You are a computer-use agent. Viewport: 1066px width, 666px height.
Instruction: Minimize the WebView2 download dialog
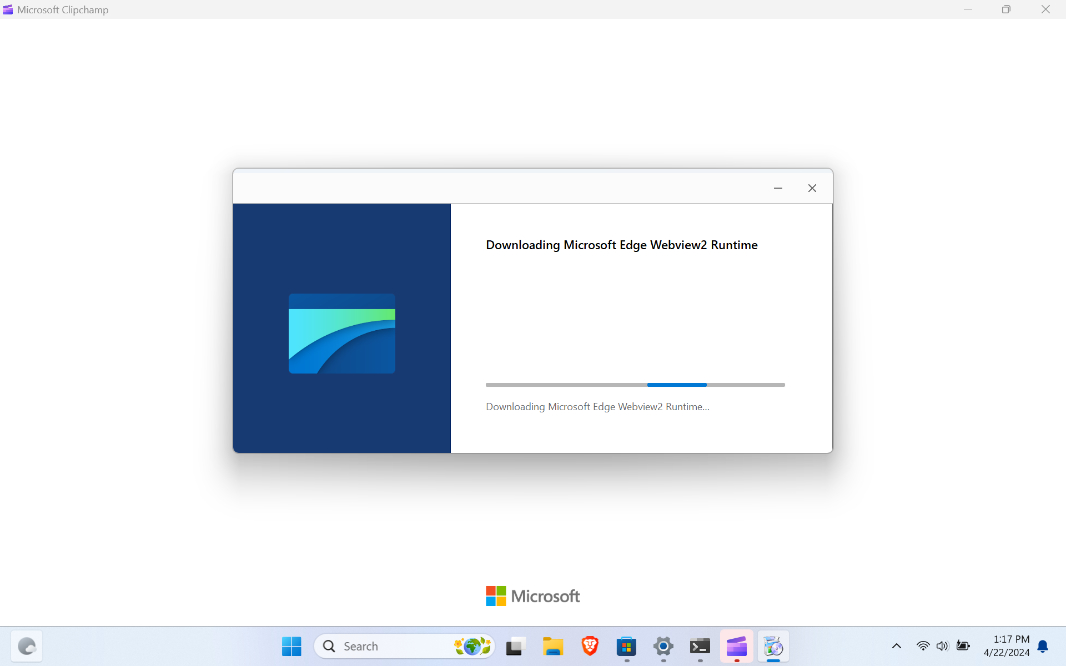(778, 188)
